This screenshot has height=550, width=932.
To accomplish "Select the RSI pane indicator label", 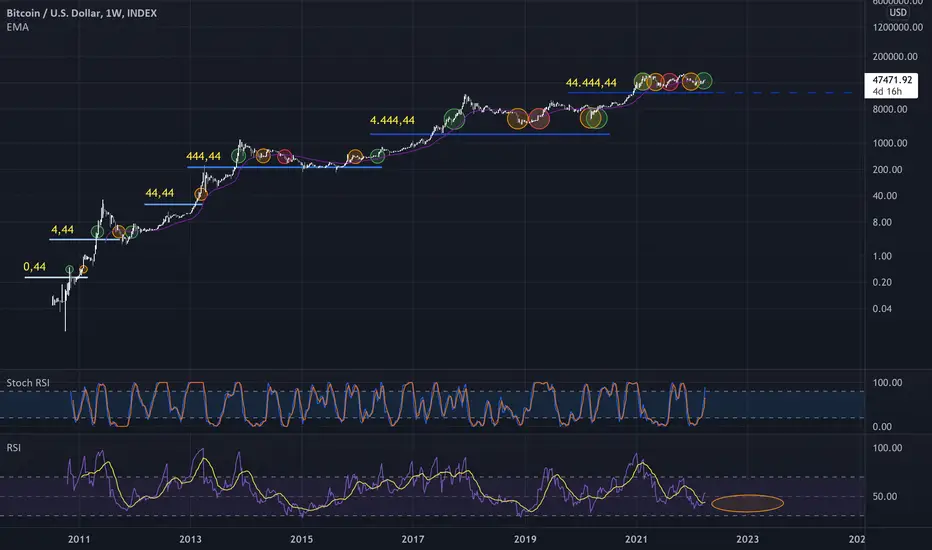I will (14, 447).
